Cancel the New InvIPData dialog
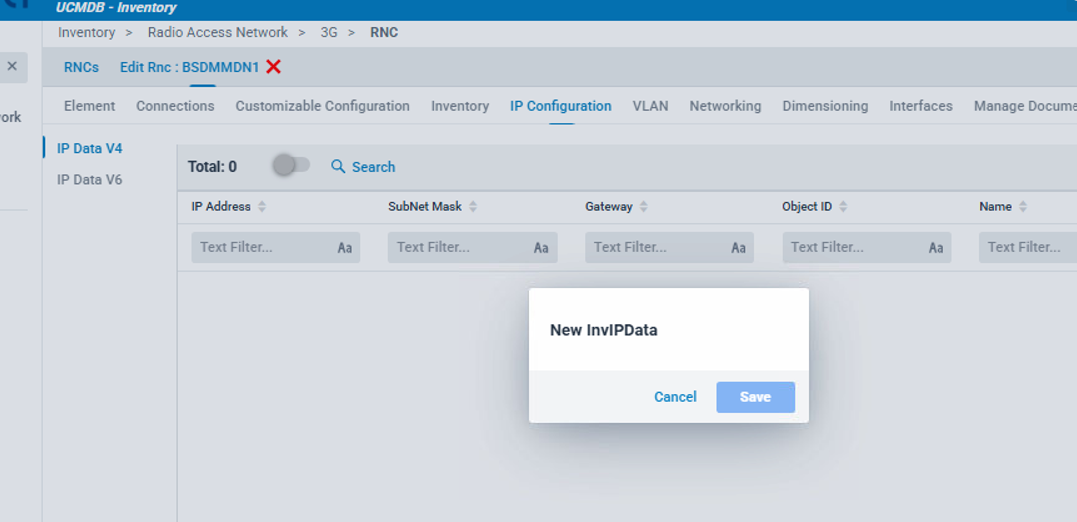 click(x=675, y=397)
